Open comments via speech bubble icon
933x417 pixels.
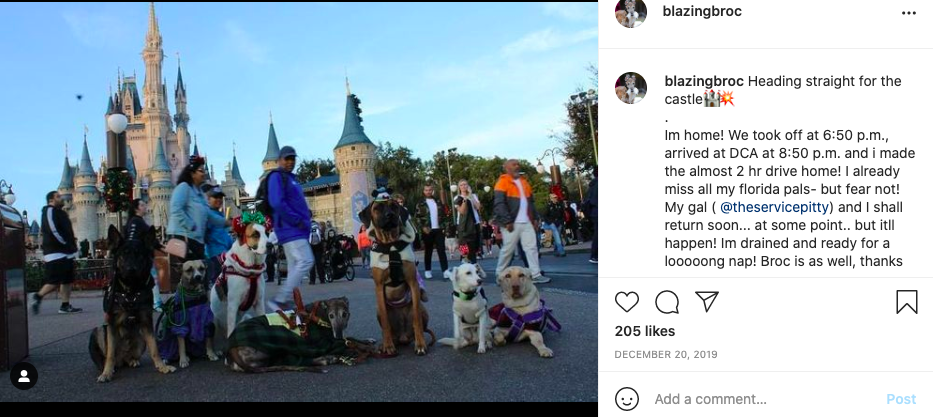(667, 302)
